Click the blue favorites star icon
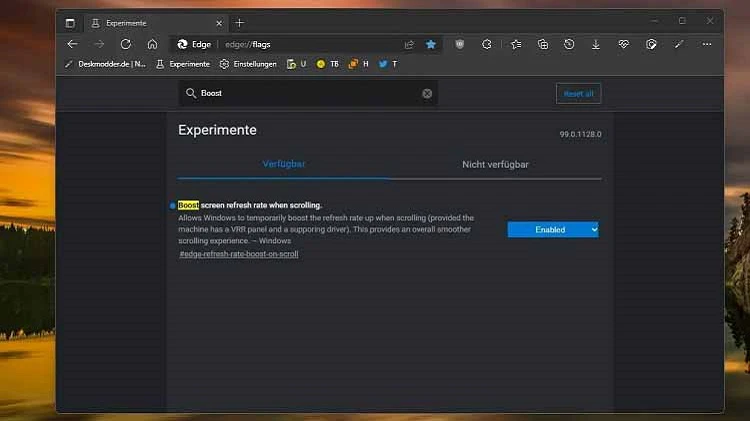The height and width of the screenshot is (421, 750). coord(430,44)
